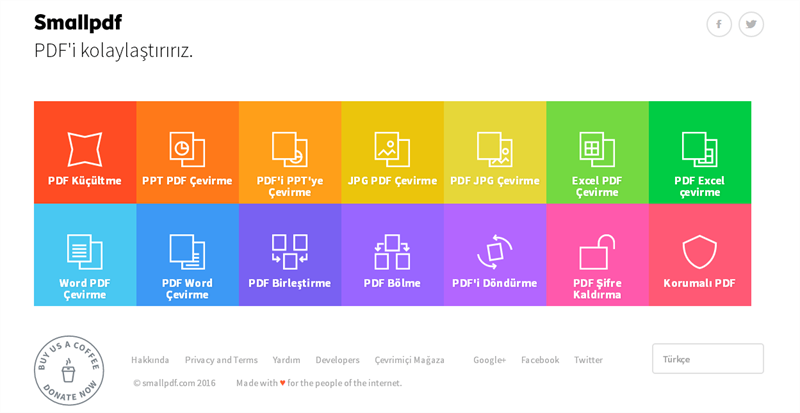This screenshot has width=800, height=413.
Task: Click the Twitter bird icon in header
Action: click(751, 24)
